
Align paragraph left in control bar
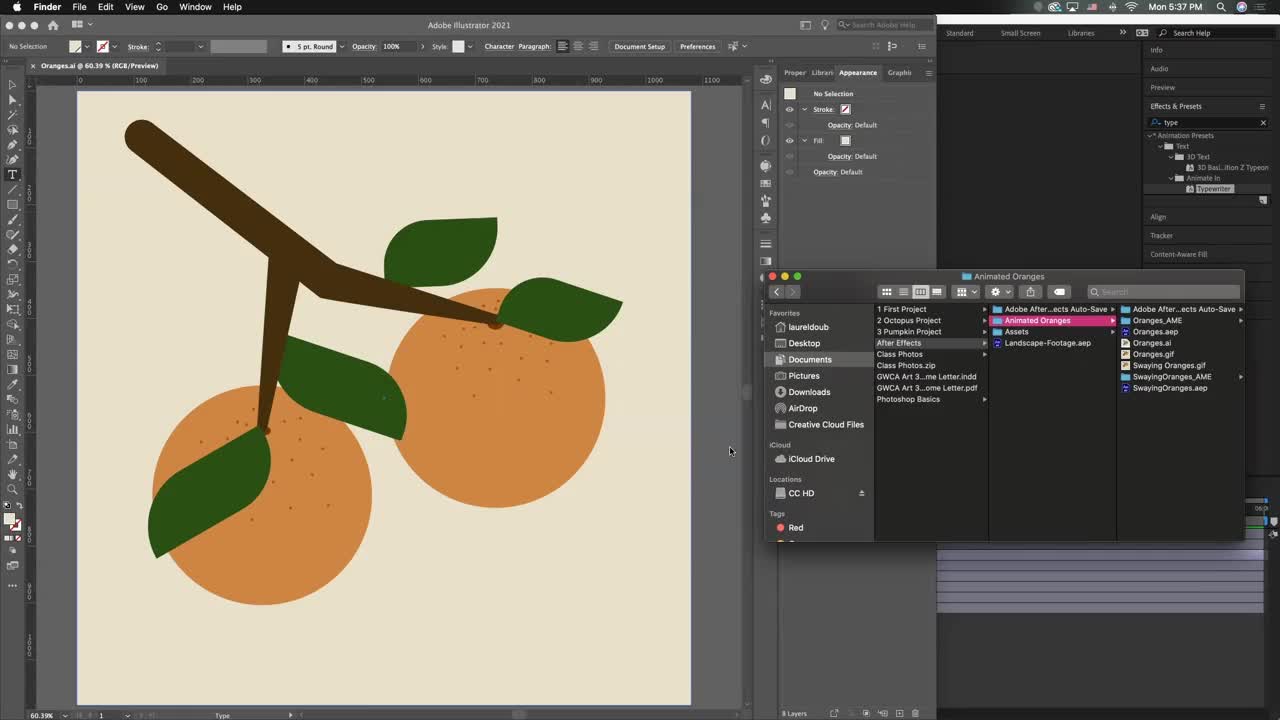[x=562, y=46]
